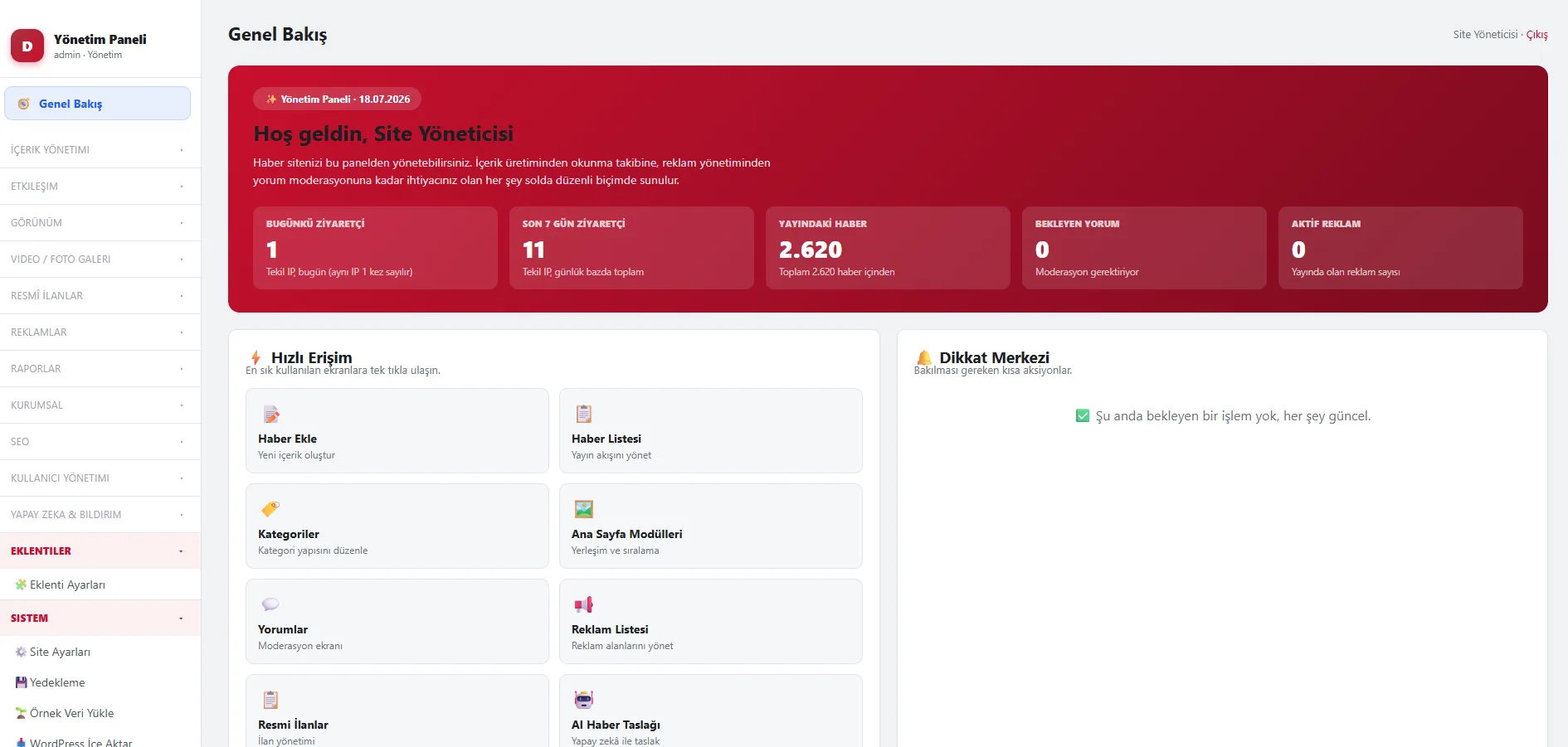Open the AI Haber Taslağı card
Image resolution: width=1568 pixels, height=747 pixels.
(711, 711)
